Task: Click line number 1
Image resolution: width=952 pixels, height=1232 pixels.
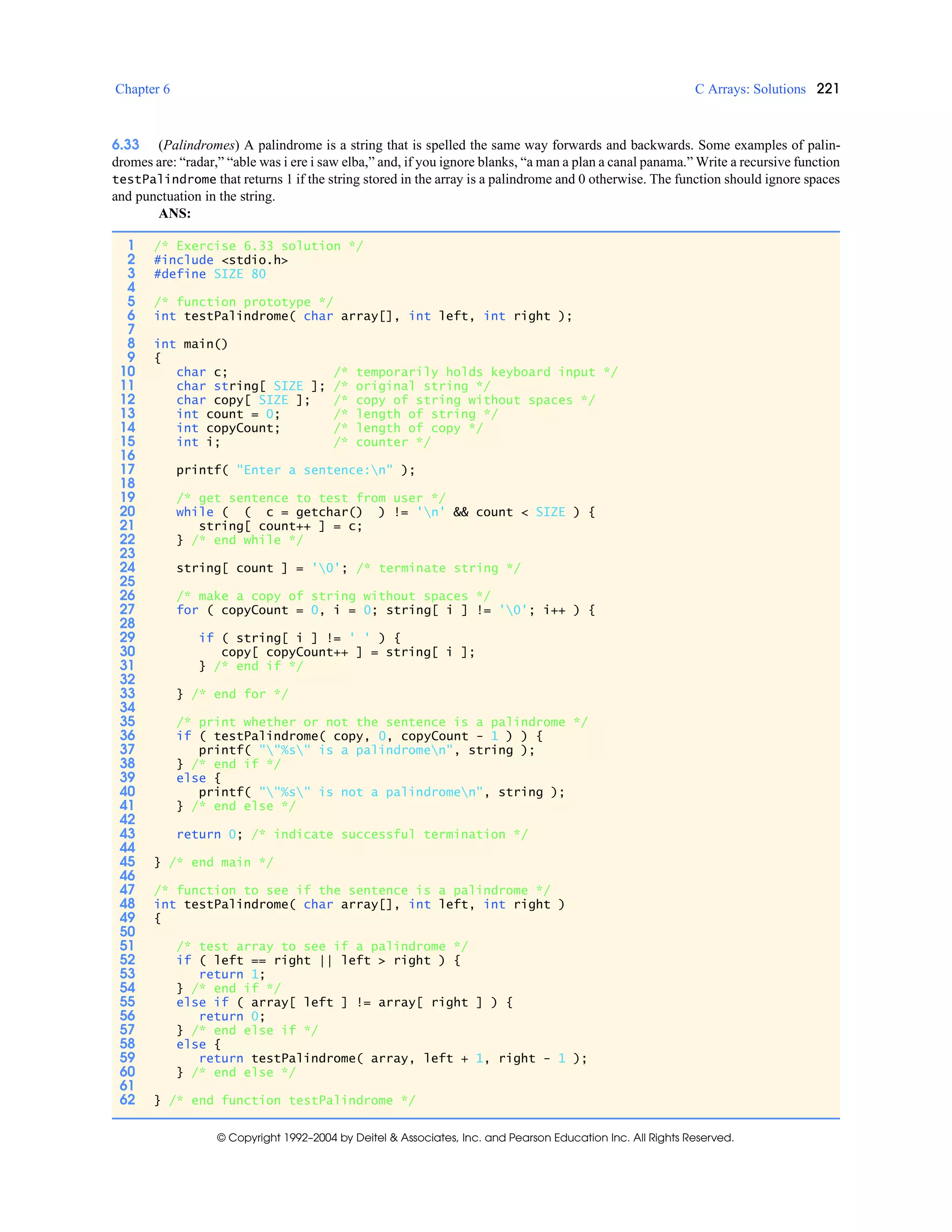Action: pos(131,245)
